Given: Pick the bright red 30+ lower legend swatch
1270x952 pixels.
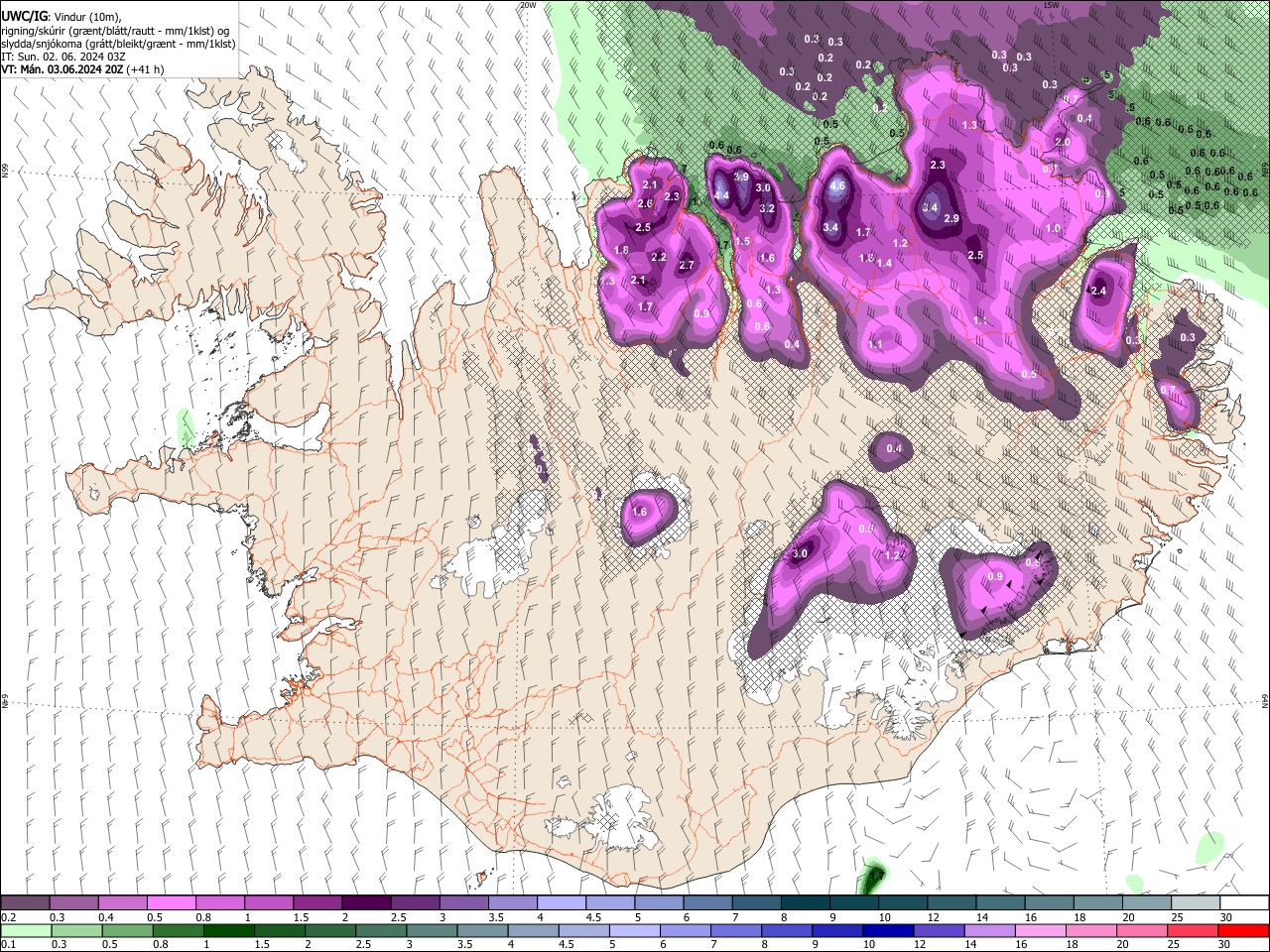Looking at the screenshot, I should pos(1243,930).
